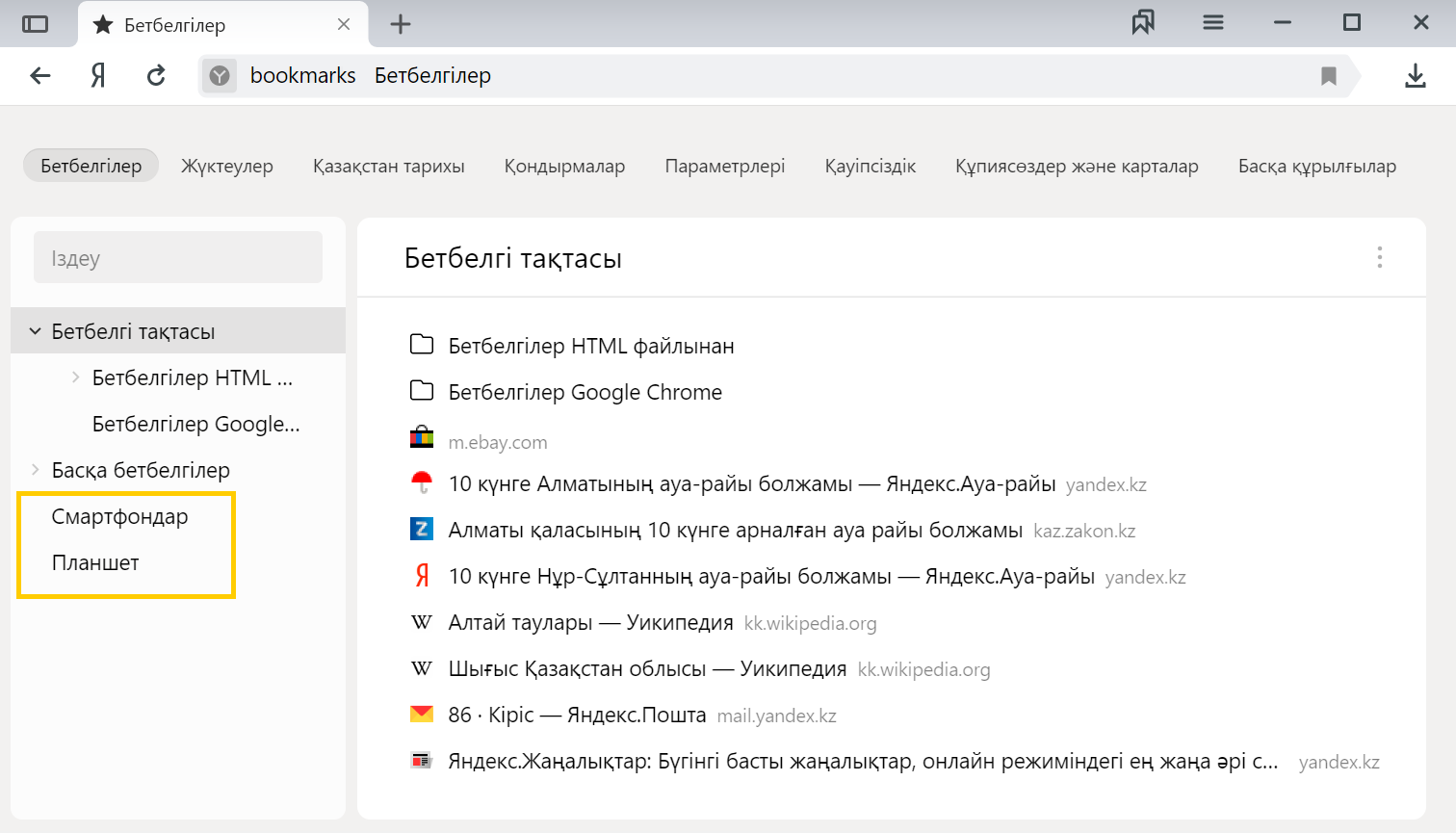Viewport: 1456px width, 833px height.
Task: Toggle bookmark flag in address bar
Action: pos(1329,75)
